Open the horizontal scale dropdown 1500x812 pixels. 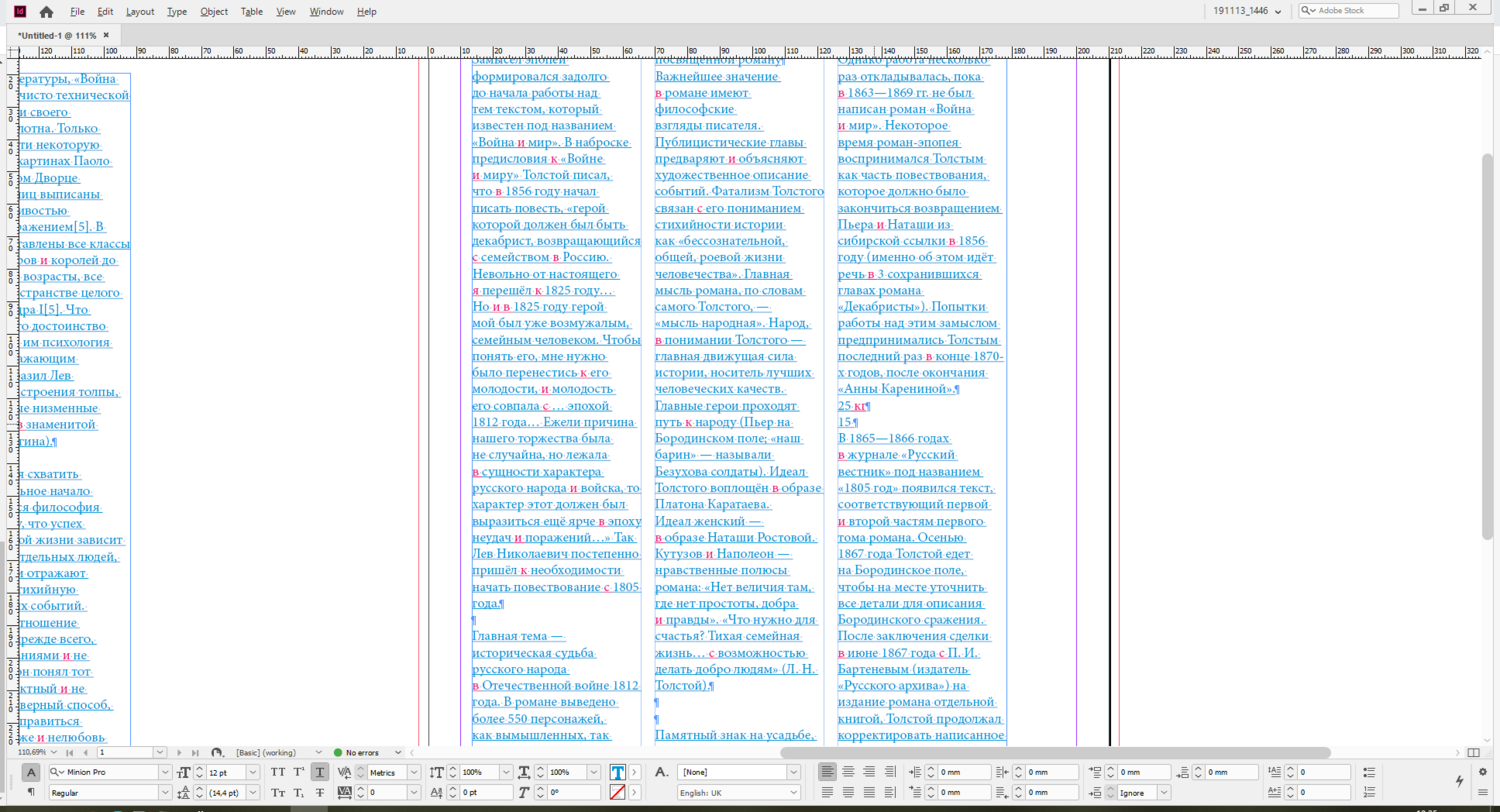[x=594, y=772]
